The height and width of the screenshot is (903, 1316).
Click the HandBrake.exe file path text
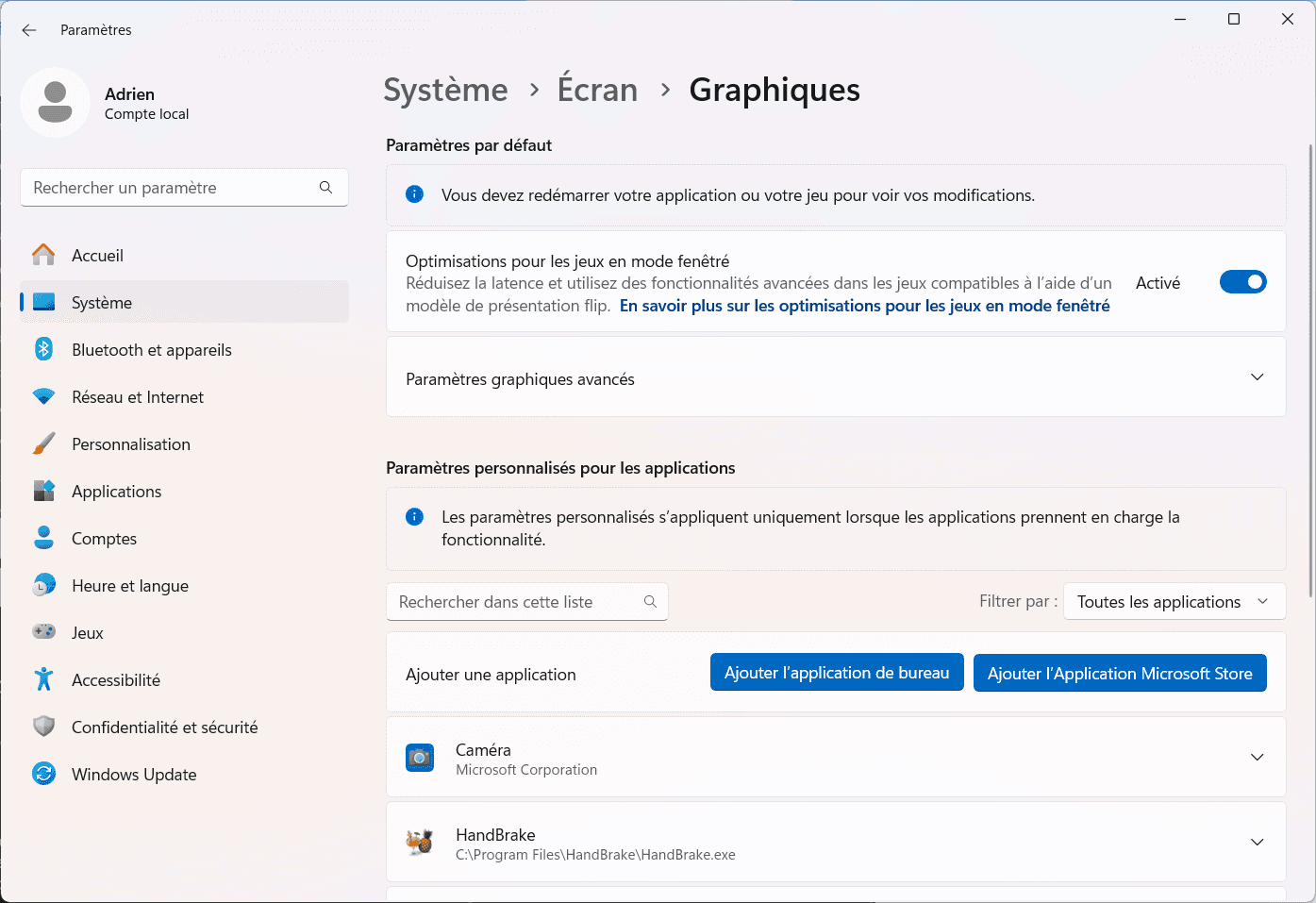click(x=595, y=855)
